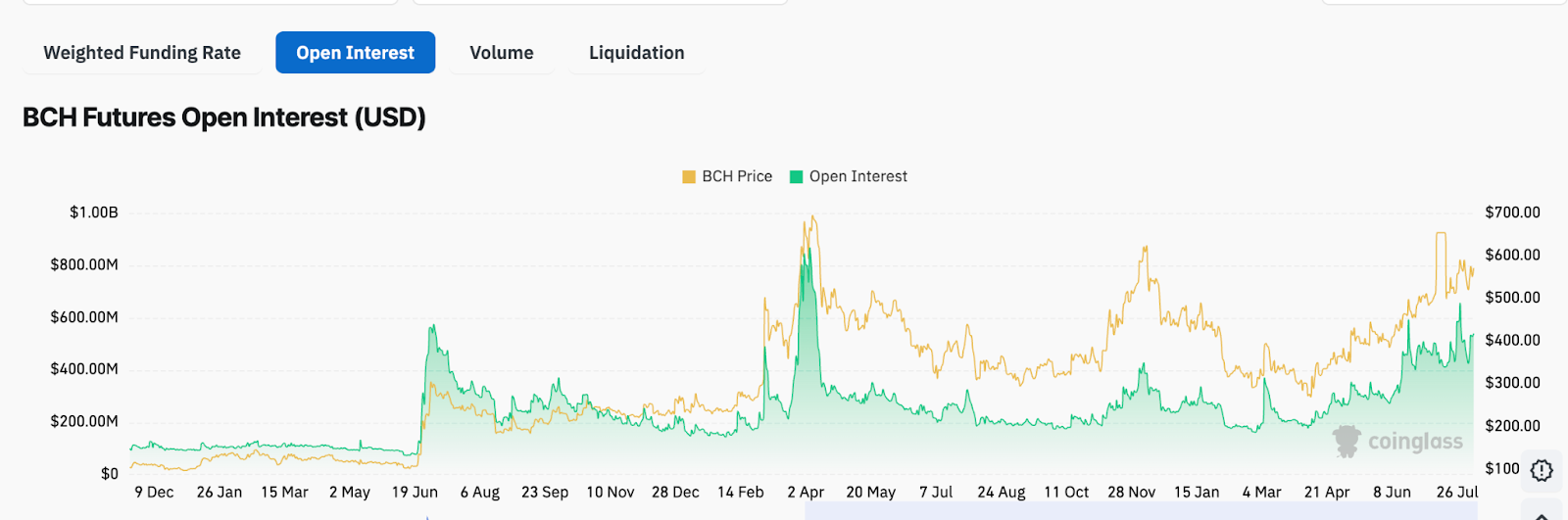Viewport: 1568px width, 520px height.
Task: Click the 19 Jun date axis label
Action: coord(415,493)
